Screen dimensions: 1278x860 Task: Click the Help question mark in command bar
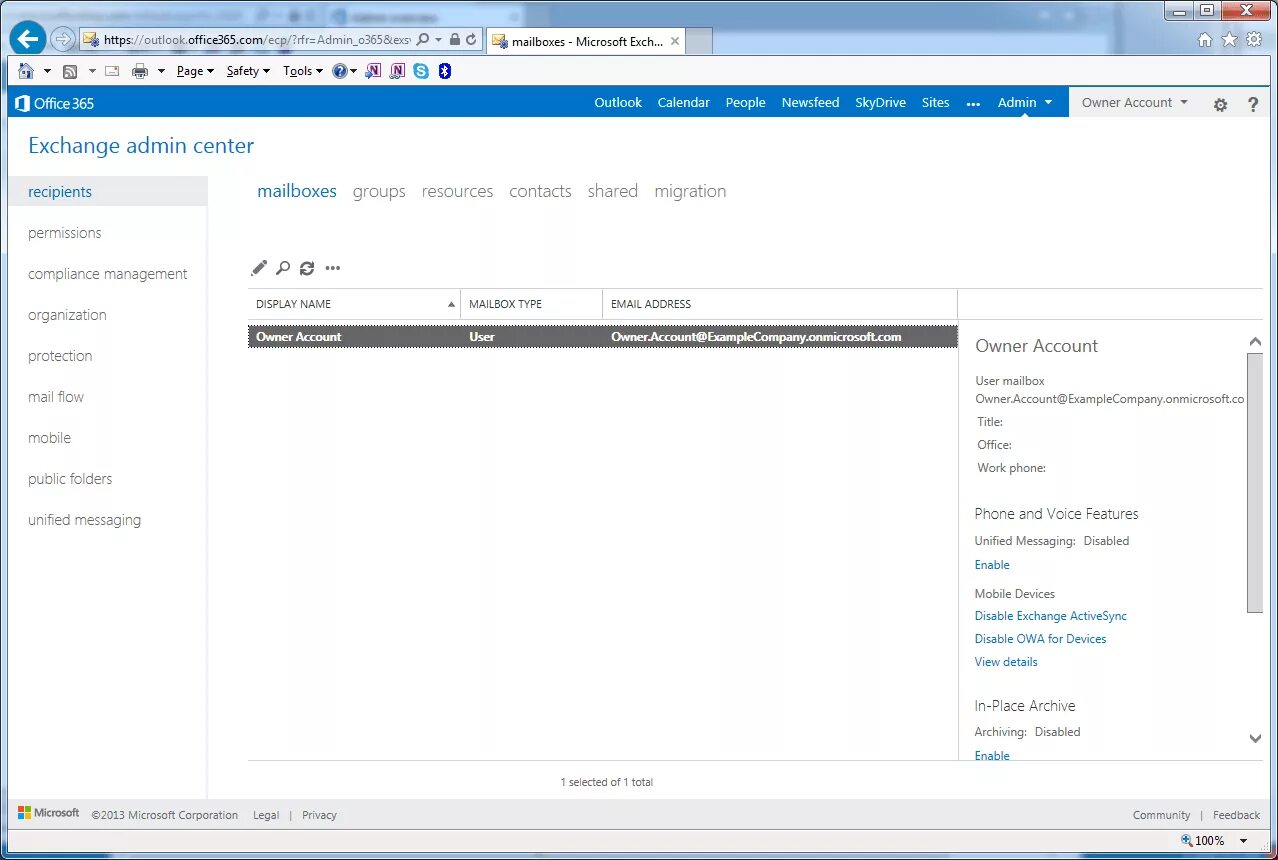point(340,71)
